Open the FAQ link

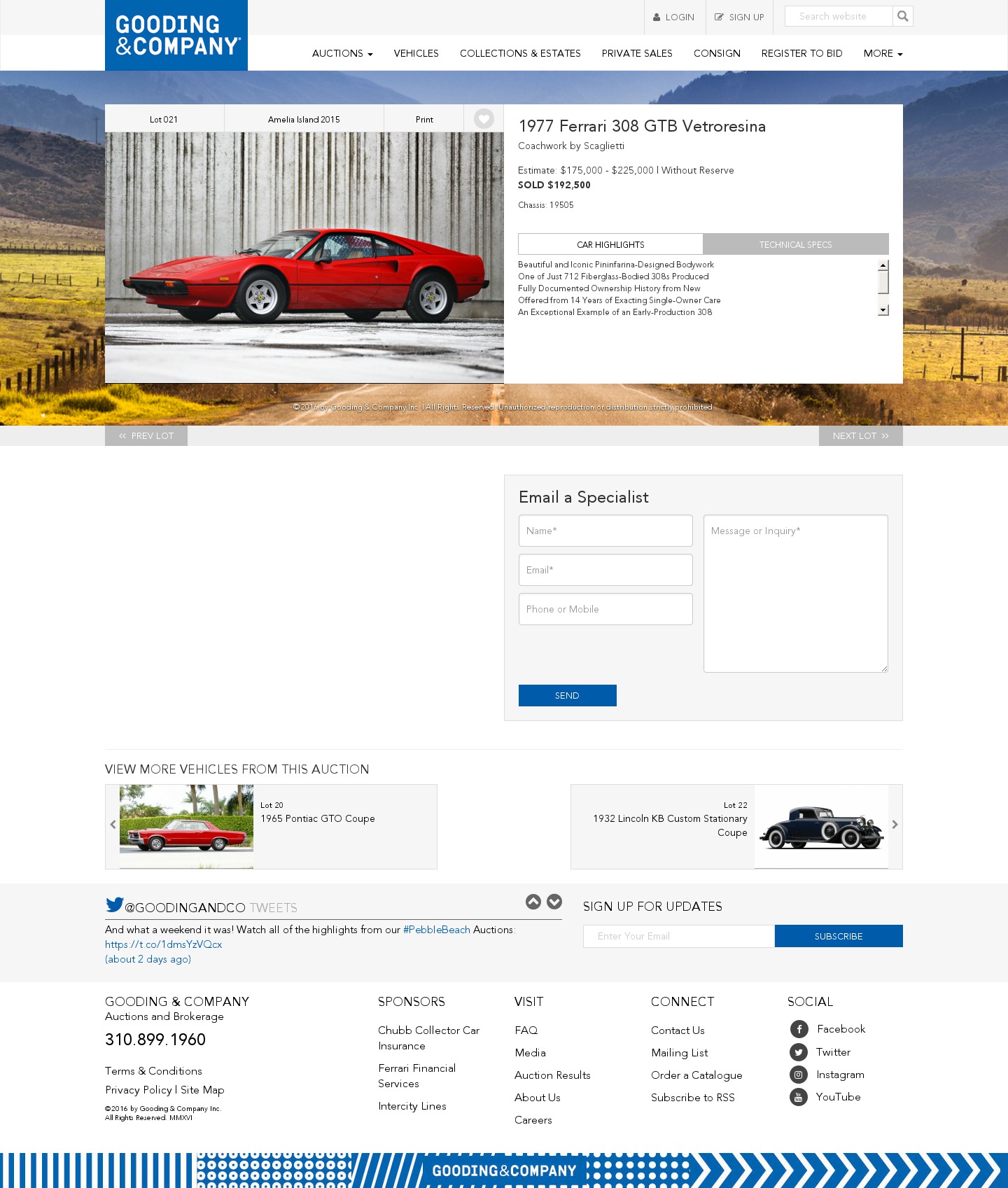(526, 1030)
